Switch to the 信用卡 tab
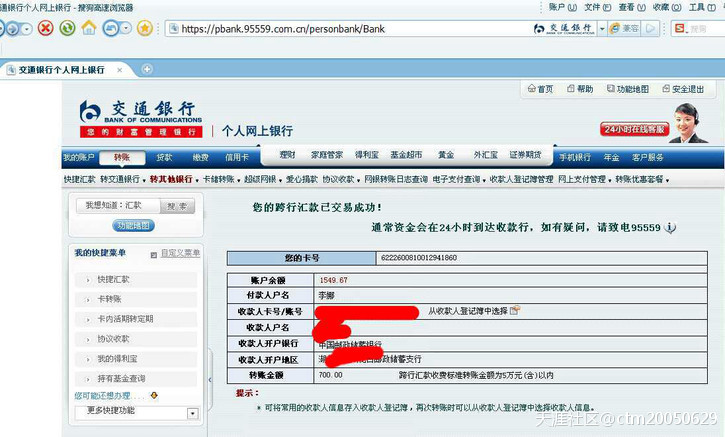Screen dimensions: 725x437 pos(237,157)
